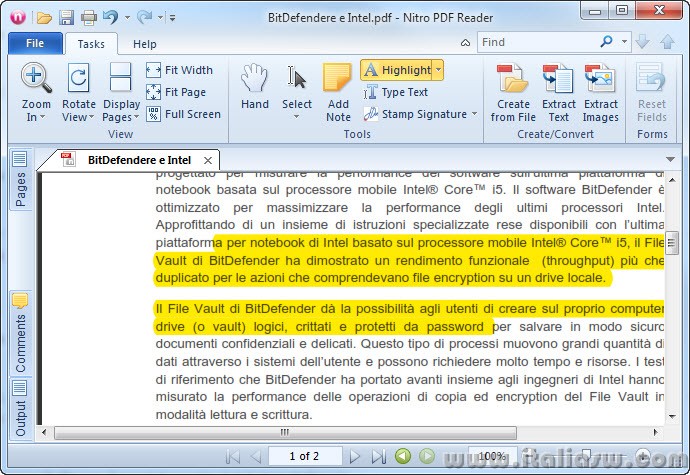690x475 pixels.
Task: Add a sticky Note
Action: tap(338, 92)
